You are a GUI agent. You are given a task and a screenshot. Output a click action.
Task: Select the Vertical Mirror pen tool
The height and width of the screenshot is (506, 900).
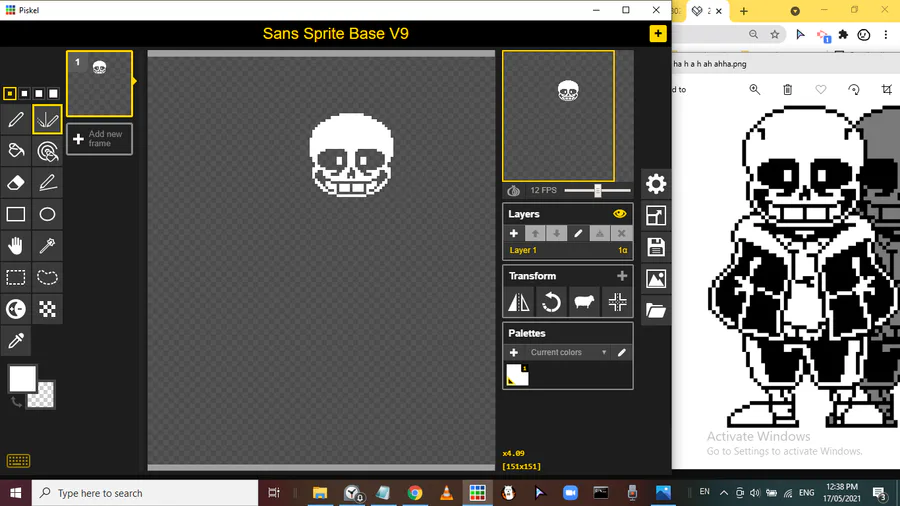(x=47, y=119)
